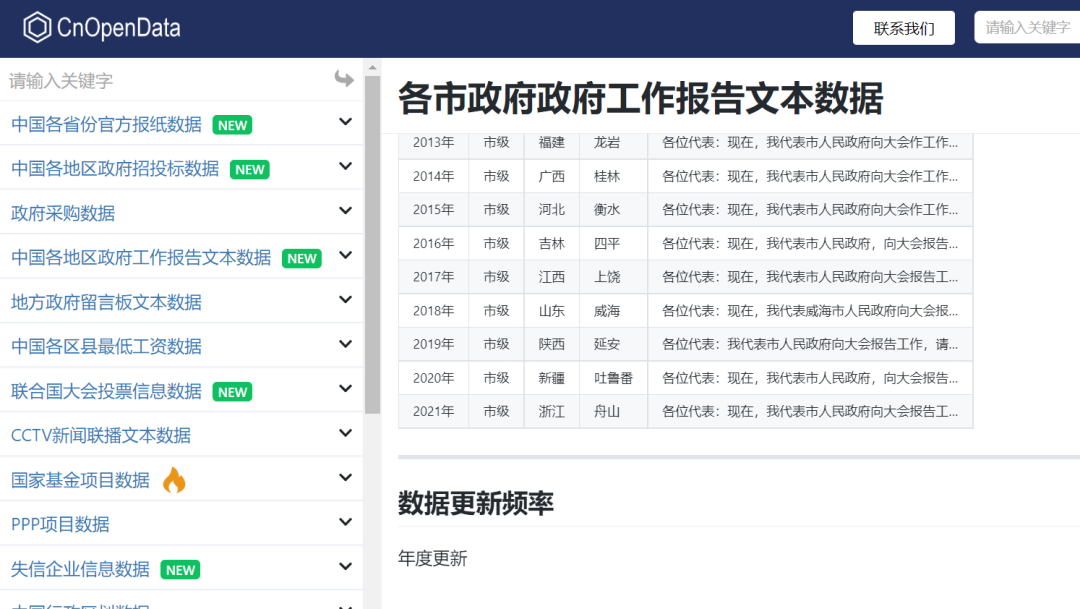1080x609 pixels.
Task: Click the 联系我们 button
Action: (904, 28)
